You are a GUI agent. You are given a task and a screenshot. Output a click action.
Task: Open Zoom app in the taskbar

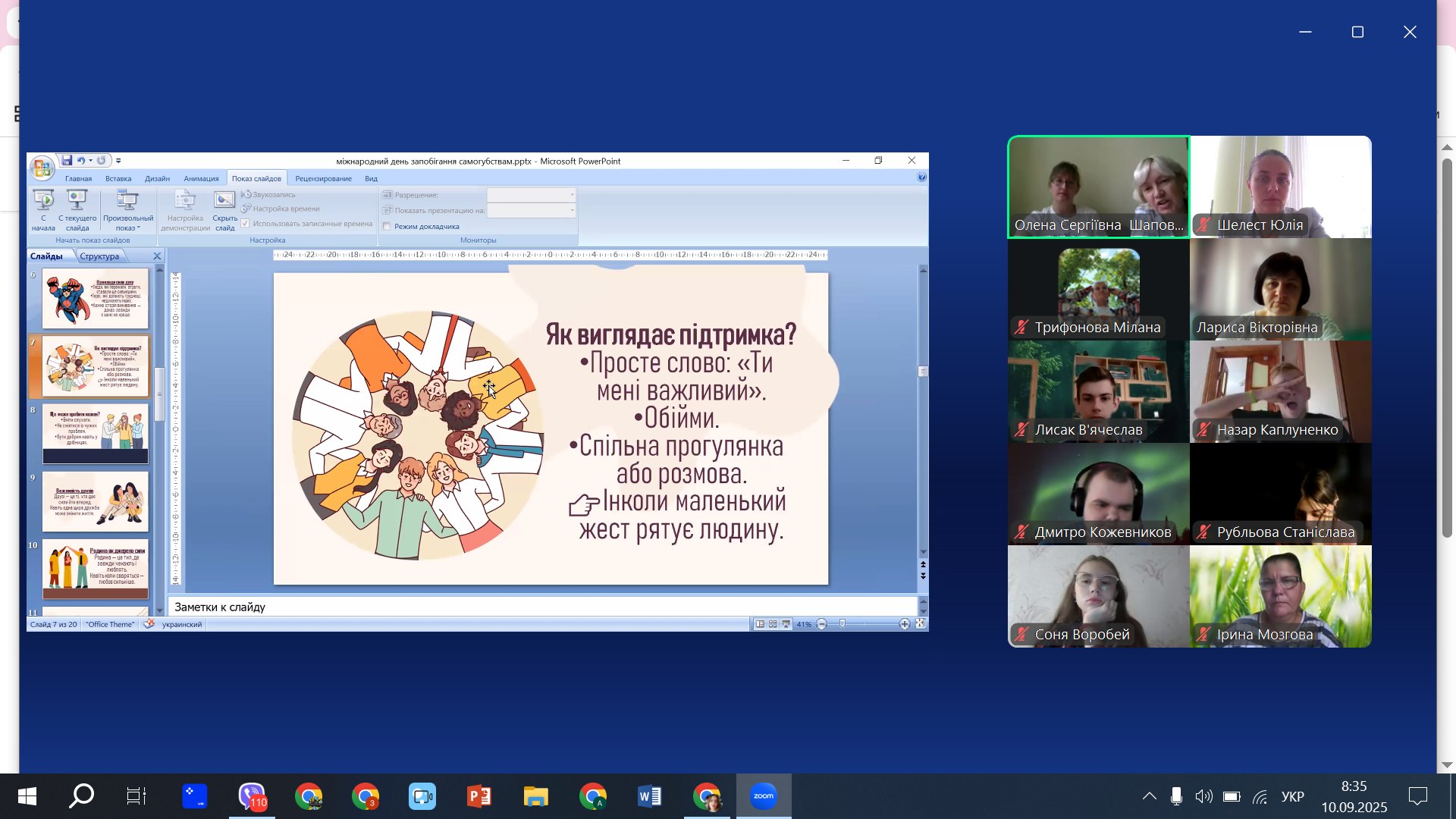(x=763, y=796)
